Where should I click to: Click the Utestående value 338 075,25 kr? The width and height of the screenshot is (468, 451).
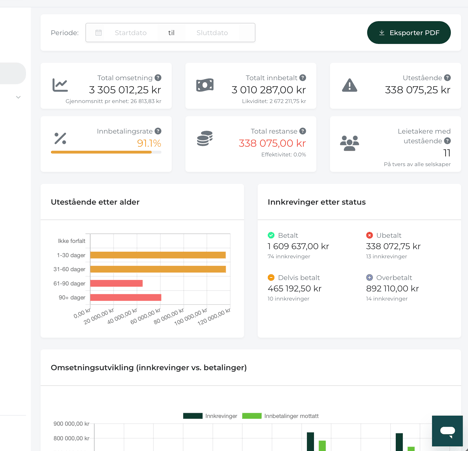[x=418, y=90]
